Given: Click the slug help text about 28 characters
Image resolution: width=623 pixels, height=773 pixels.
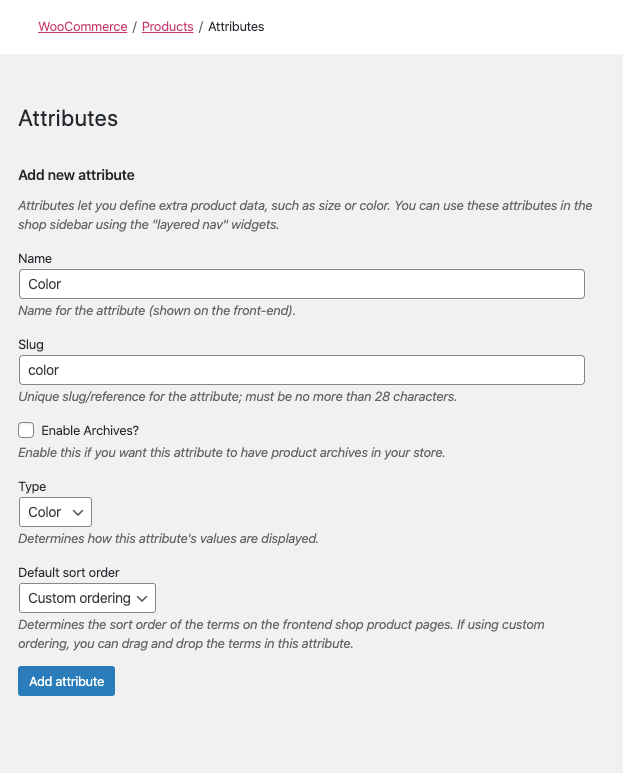Looking at the screenshot, I should [x=237, y=396].
